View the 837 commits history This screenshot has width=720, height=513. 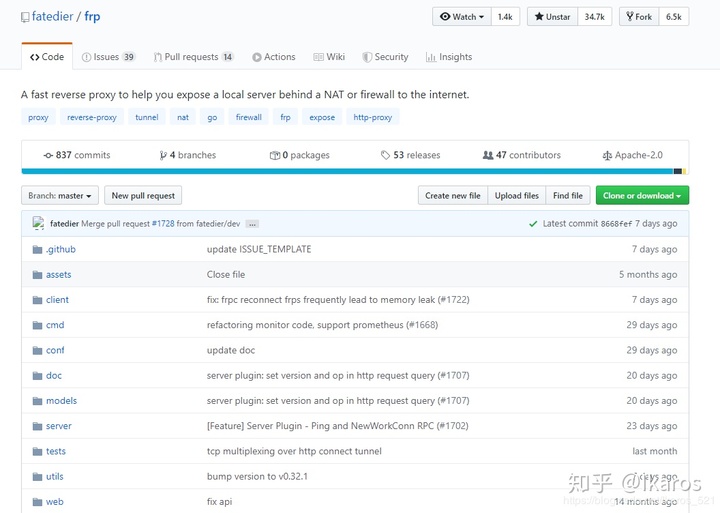pos(77,155)
